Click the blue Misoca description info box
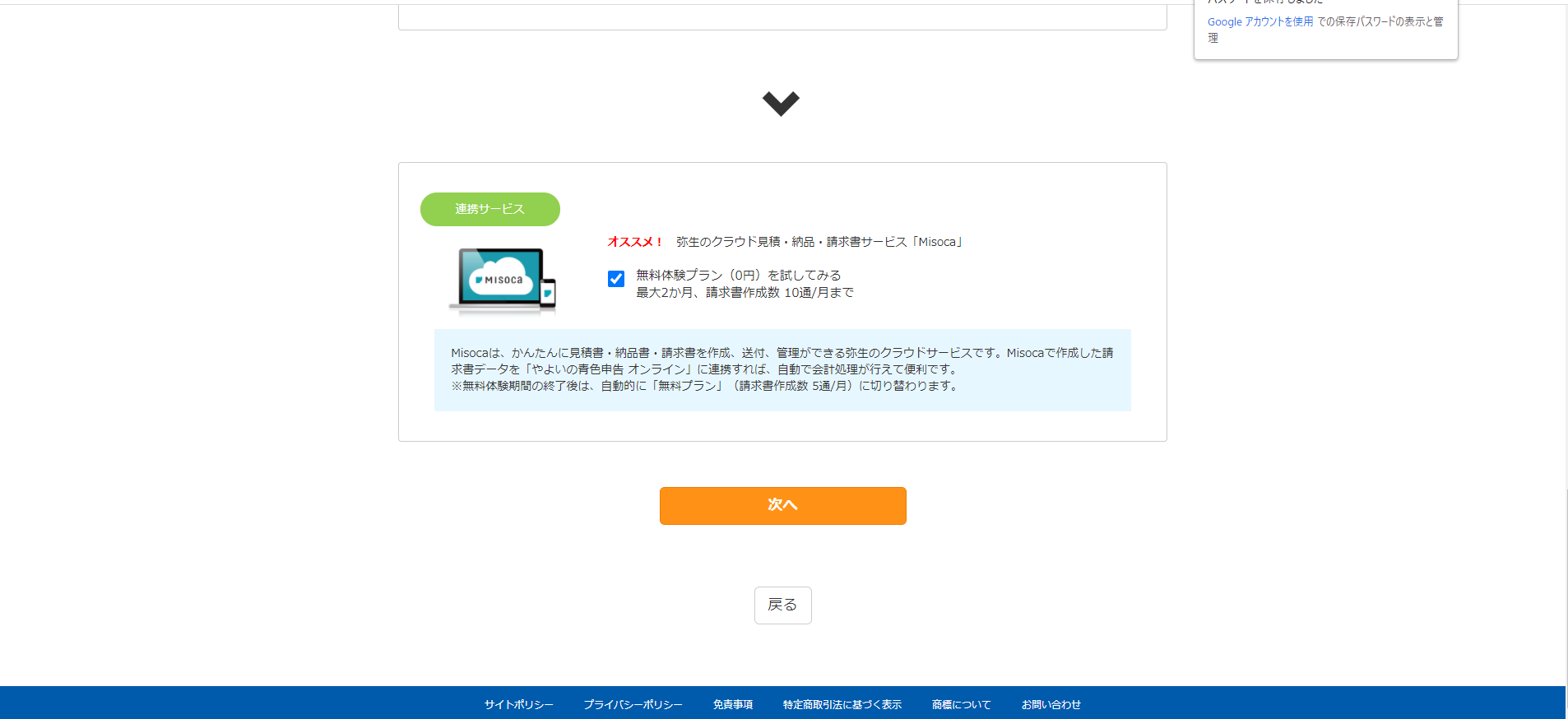1568x719 pixels. click(x=782, y=370)
